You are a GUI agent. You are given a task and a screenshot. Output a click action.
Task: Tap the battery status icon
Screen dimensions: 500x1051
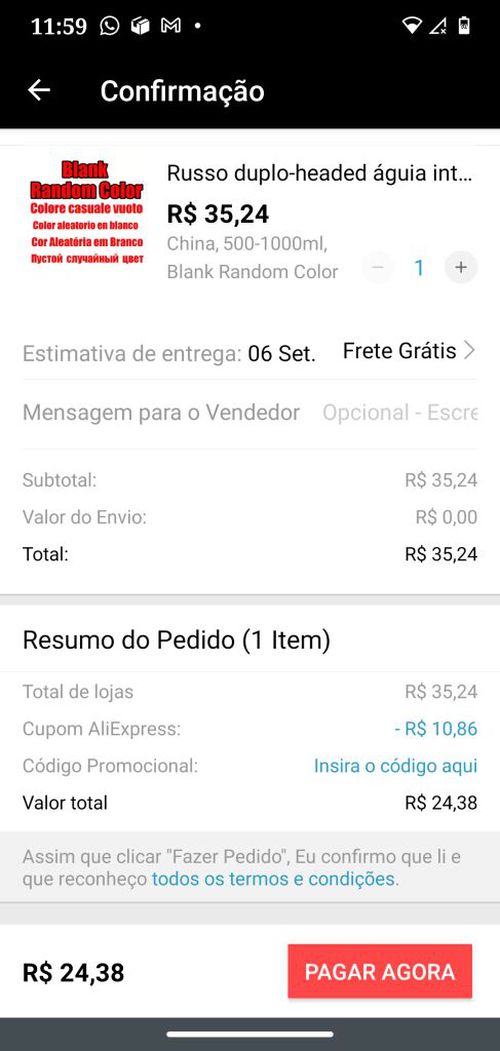click(464, 26)
